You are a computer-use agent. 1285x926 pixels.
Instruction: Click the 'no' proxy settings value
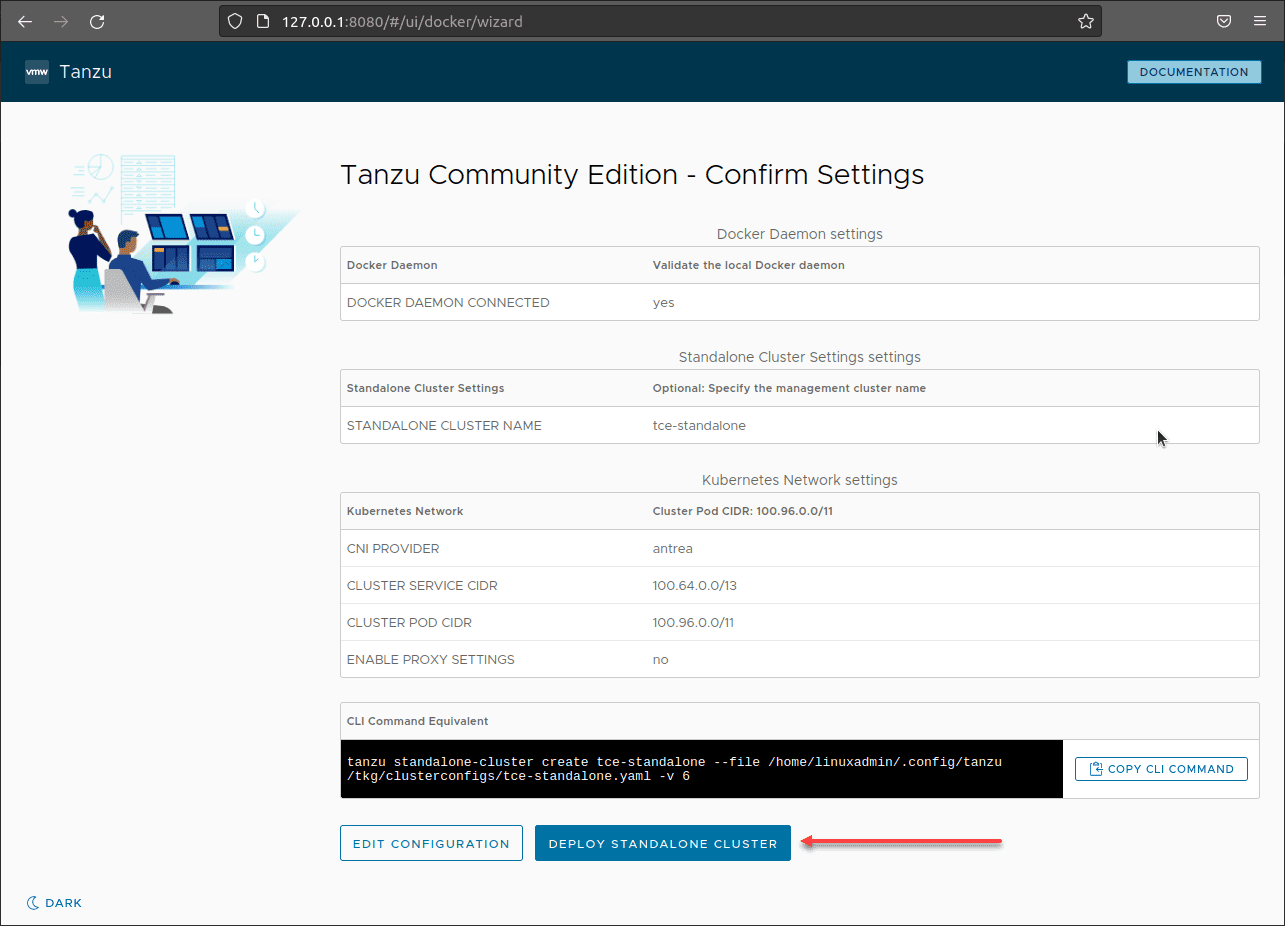coord(660,659)
